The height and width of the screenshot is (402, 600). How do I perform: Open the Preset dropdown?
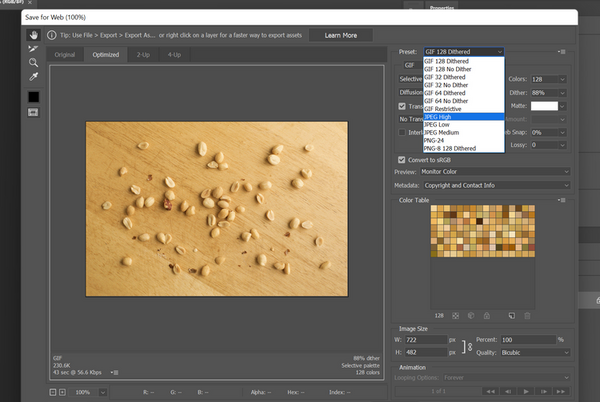point(464,52)
